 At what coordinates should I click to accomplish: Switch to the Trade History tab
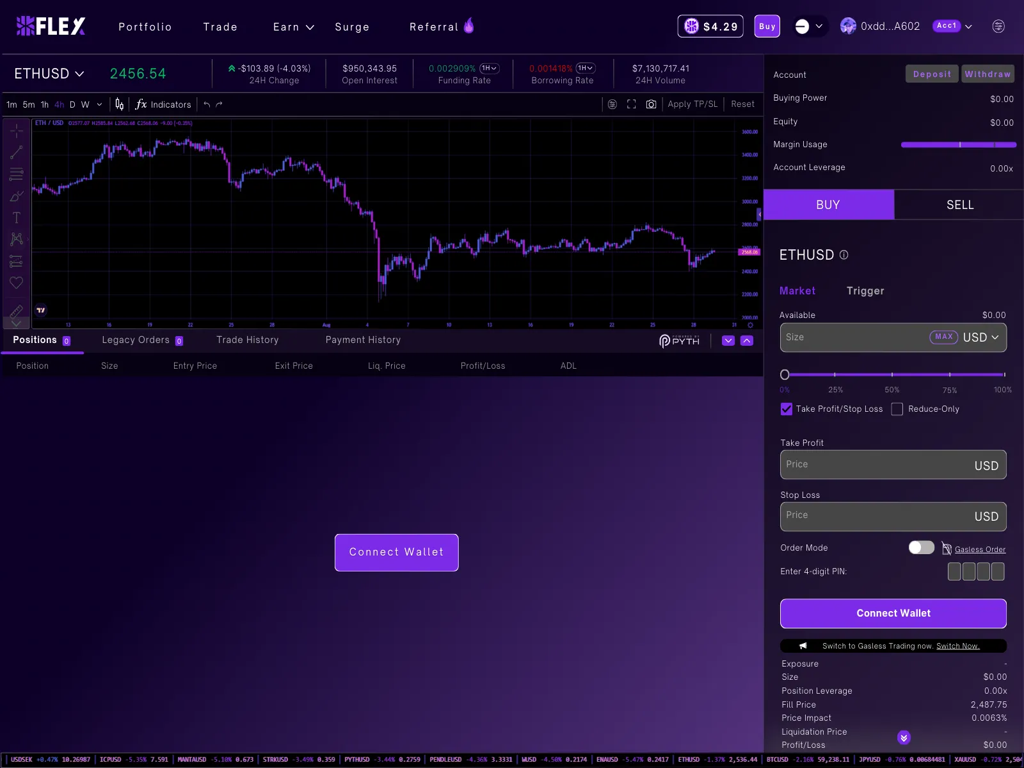247,340
